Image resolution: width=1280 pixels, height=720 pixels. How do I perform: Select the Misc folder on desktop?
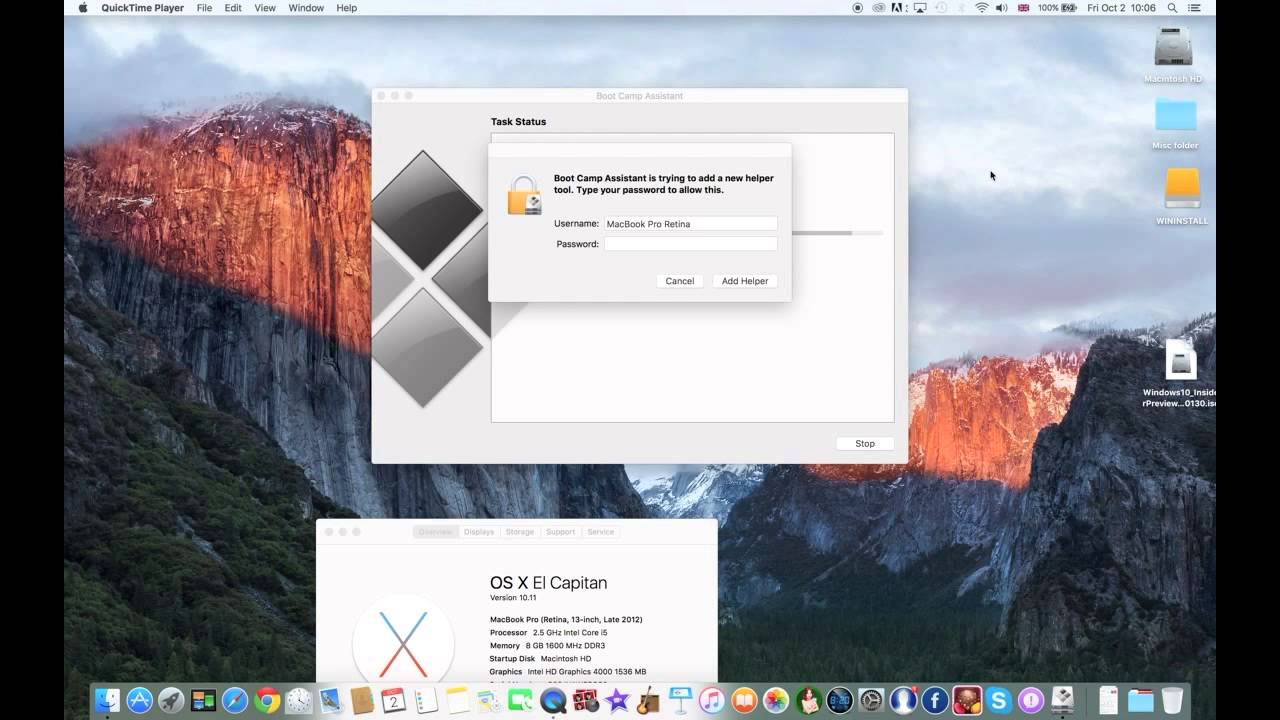(1175, 123)
